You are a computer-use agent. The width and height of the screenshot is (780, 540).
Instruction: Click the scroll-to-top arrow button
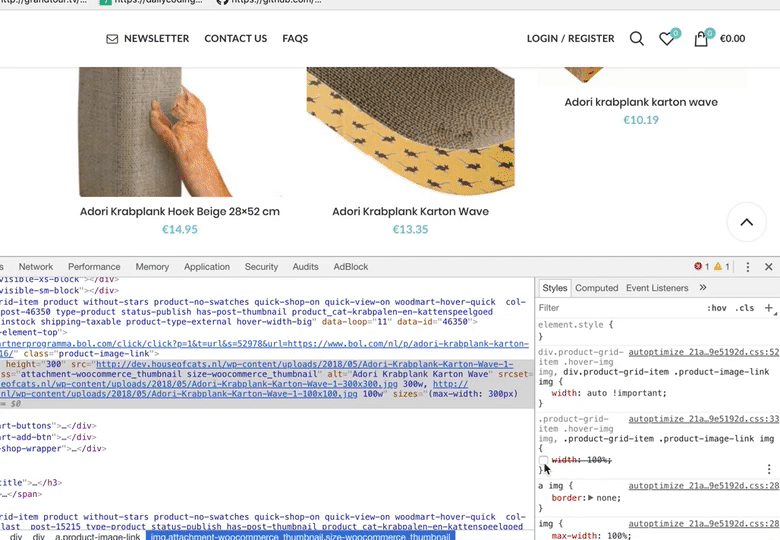(747, 222)
